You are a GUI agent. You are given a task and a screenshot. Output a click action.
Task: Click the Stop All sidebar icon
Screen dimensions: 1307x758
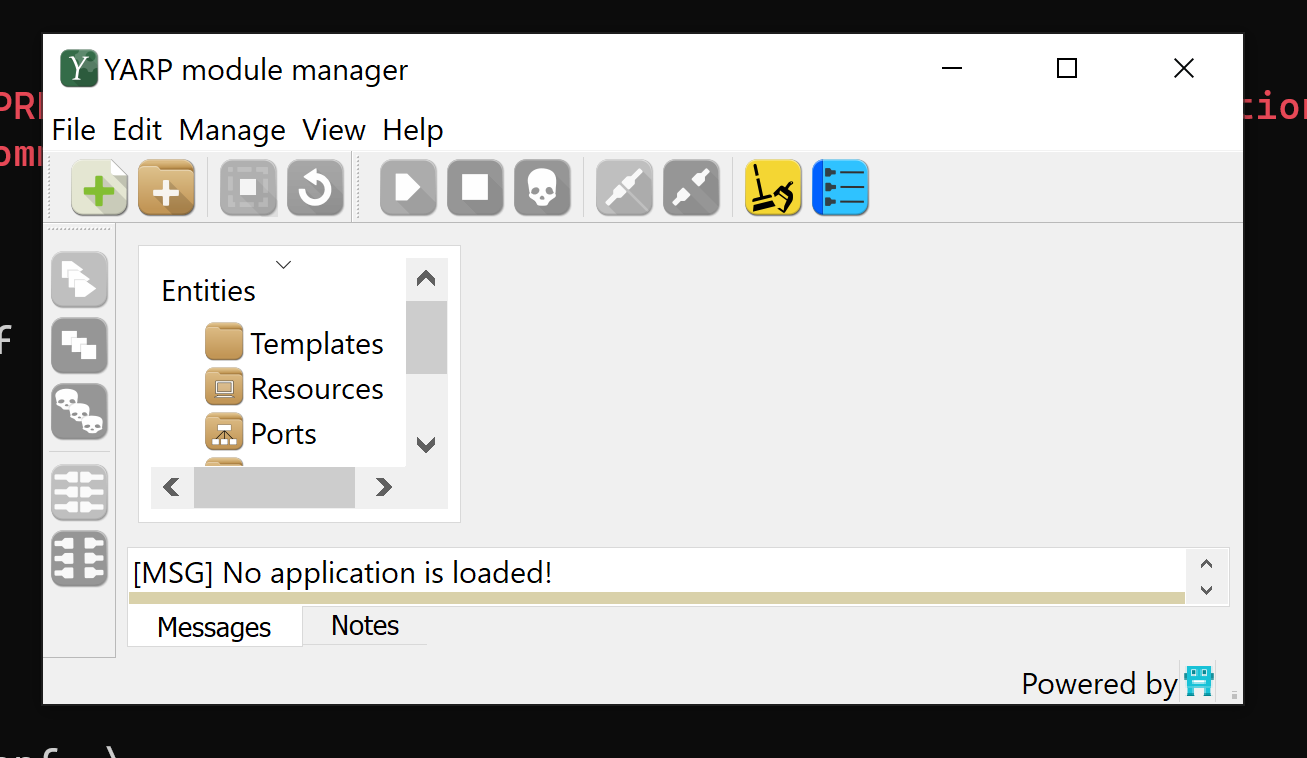tap(79, 345)
